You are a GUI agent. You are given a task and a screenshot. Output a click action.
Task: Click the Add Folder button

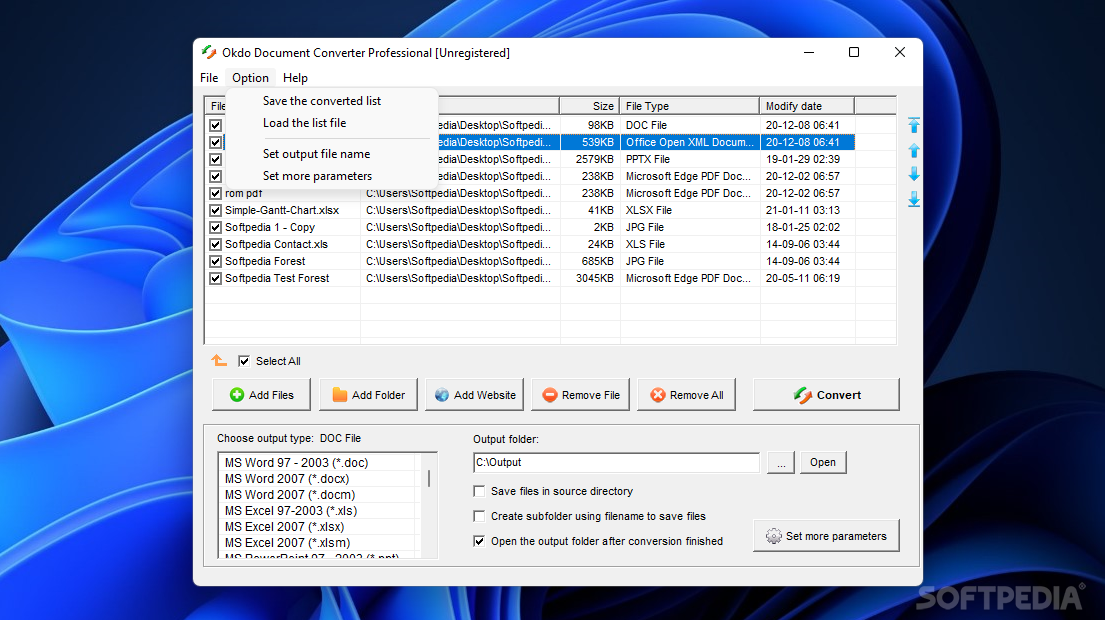tap(368, 395)
